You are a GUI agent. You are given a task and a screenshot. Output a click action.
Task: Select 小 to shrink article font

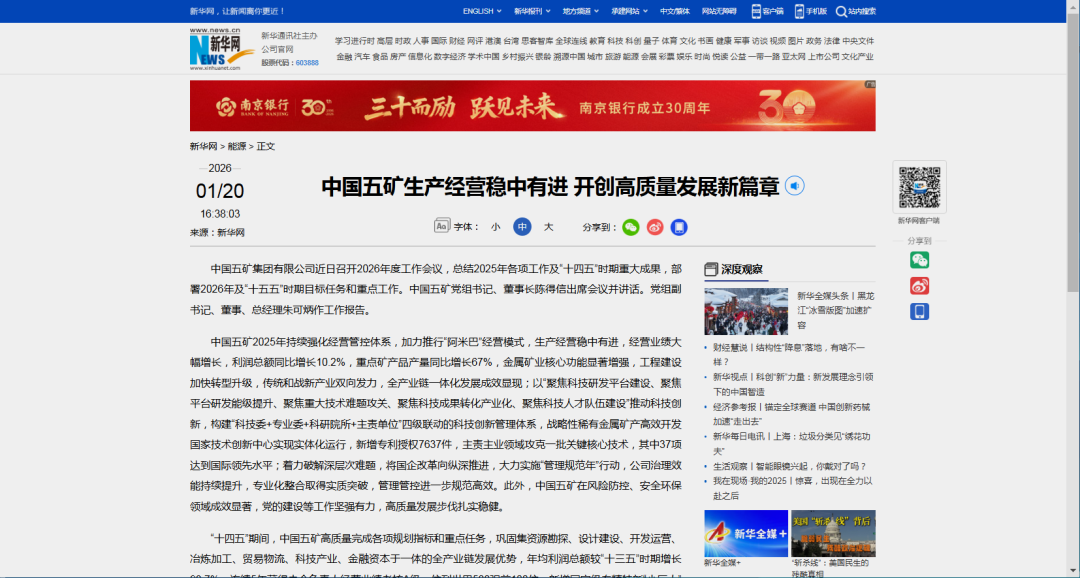(494, 227)
